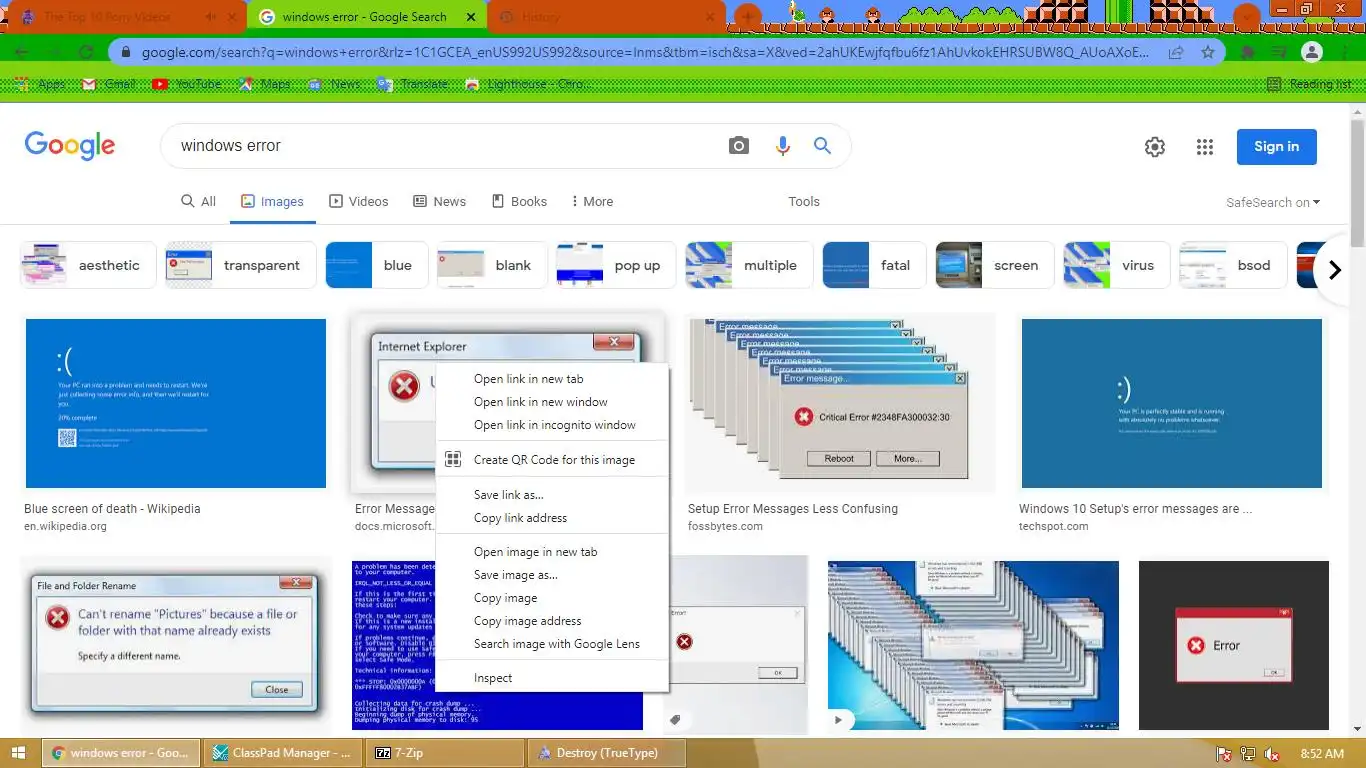Expand the SafeSearch on dropdown
This screenshot has height=768, width=1366.
click(x=1273, y=202)
